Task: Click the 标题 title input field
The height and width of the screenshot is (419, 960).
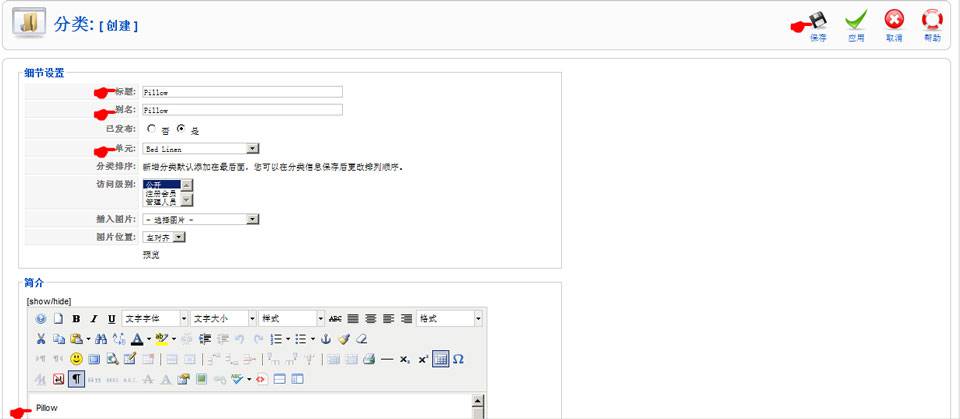Action: pyautogui.click(x=242, y=92)
